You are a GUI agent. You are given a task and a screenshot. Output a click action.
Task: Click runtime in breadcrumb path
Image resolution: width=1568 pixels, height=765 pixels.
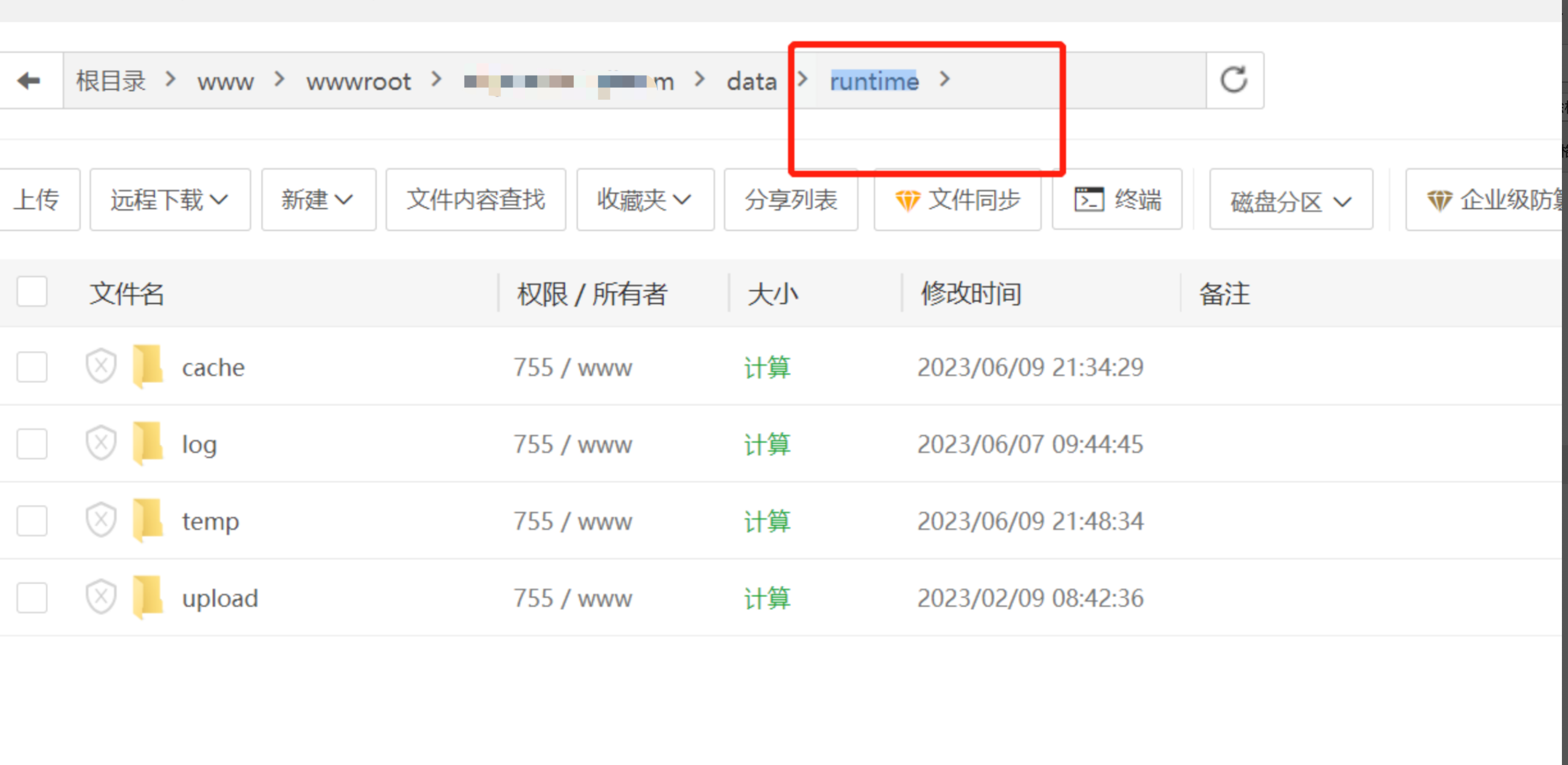click(874, 81)
